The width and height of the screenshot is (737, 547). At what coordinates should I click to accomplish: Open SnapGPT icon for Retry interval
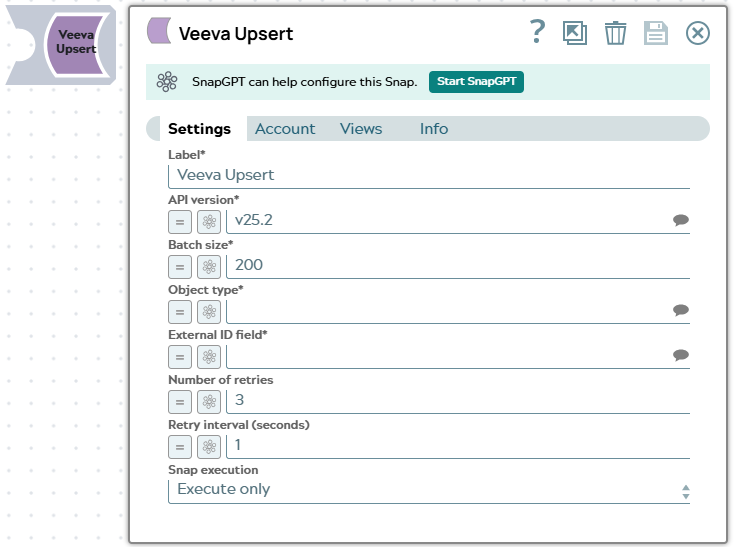tap(209, 447)
